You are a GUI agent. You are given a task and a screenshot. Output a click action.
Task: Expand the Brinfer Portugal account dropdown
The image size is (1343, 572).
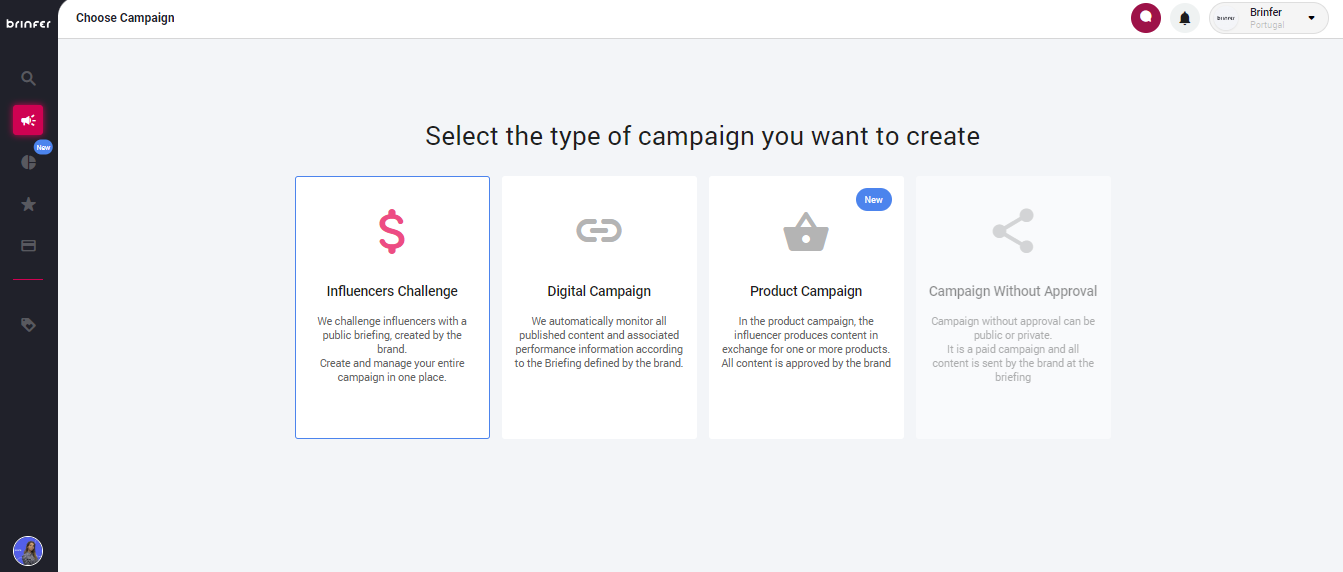1266,18
